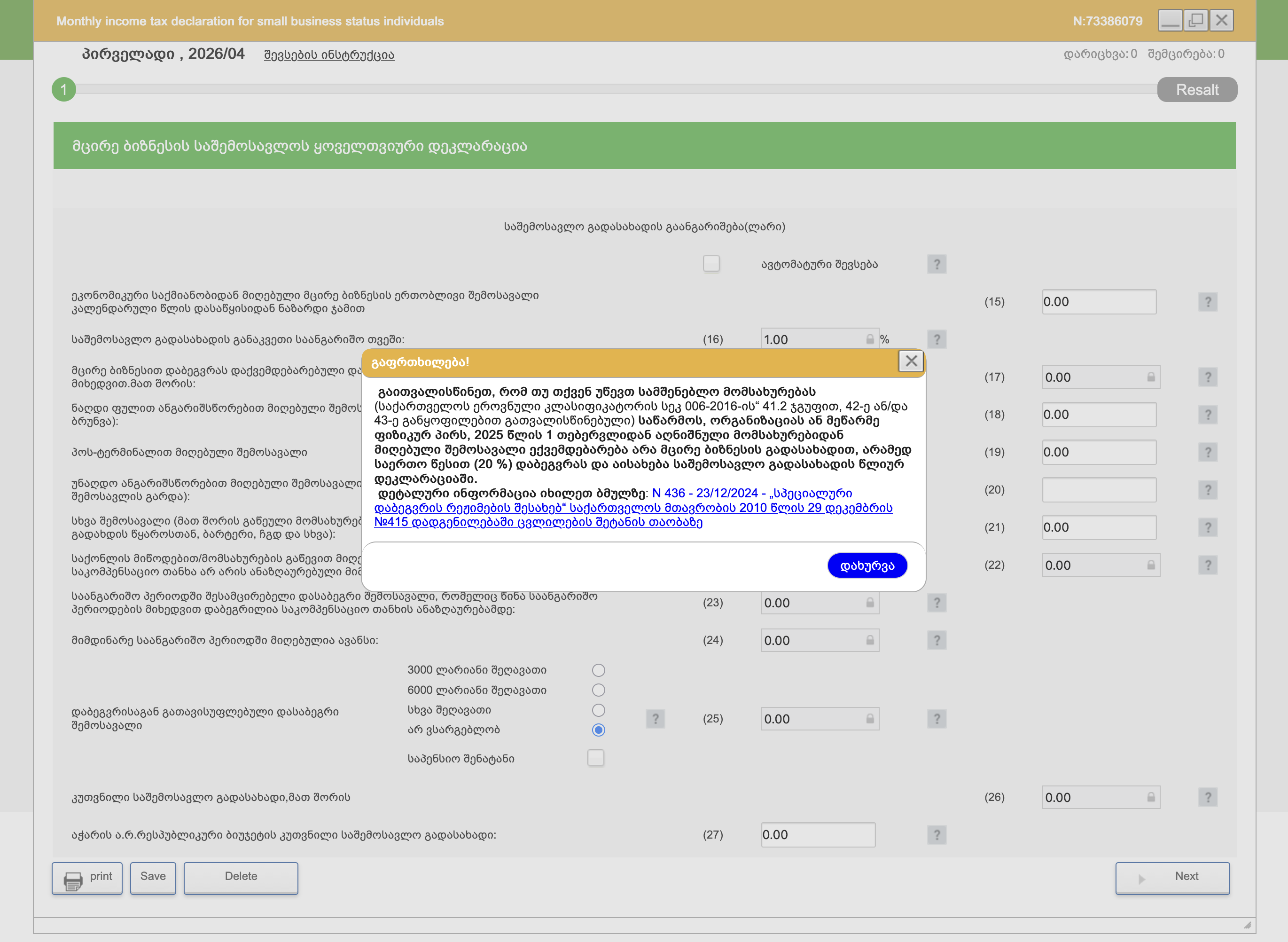Open შევსების ინსტრუქცია instructions link
The image size is (1288, 942).
coord(329,55)
